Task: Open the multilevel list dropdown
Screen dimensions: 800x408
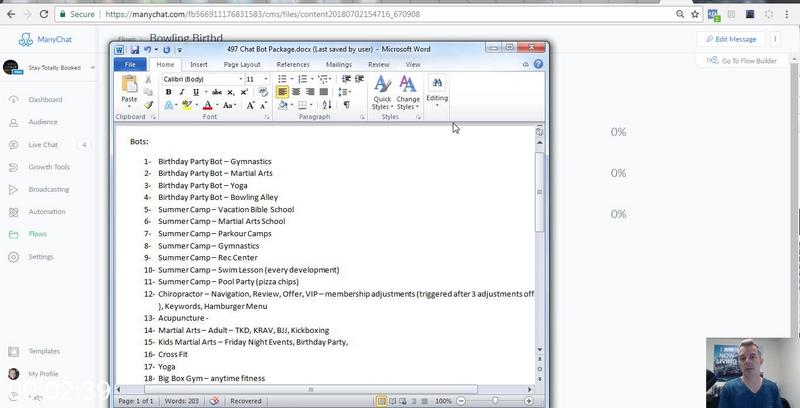Action: pos(330,79)
